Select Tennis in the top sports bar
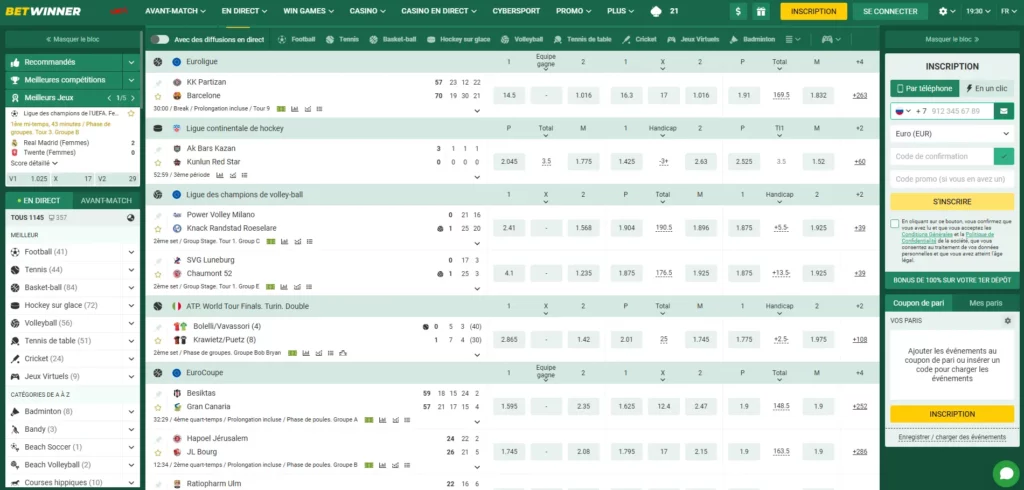The height and width of the screenshot is (490, 1024). tap(342, 39)
